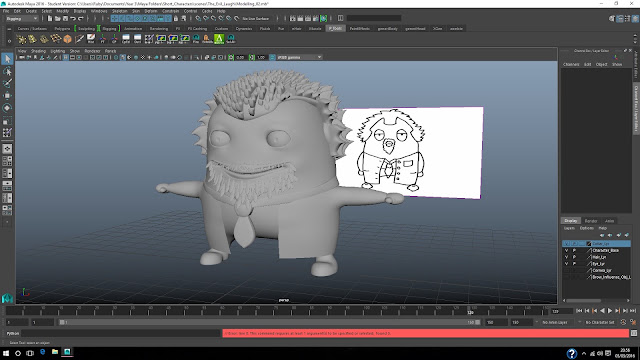Open the Rigging menu set dropdown

[21, 18]
